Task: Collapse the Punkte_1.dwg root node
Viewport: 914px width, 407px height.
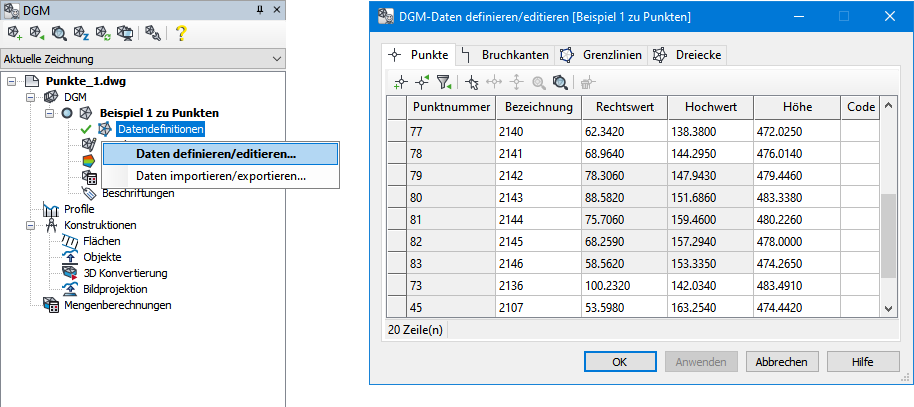Action: coord(12,81)
